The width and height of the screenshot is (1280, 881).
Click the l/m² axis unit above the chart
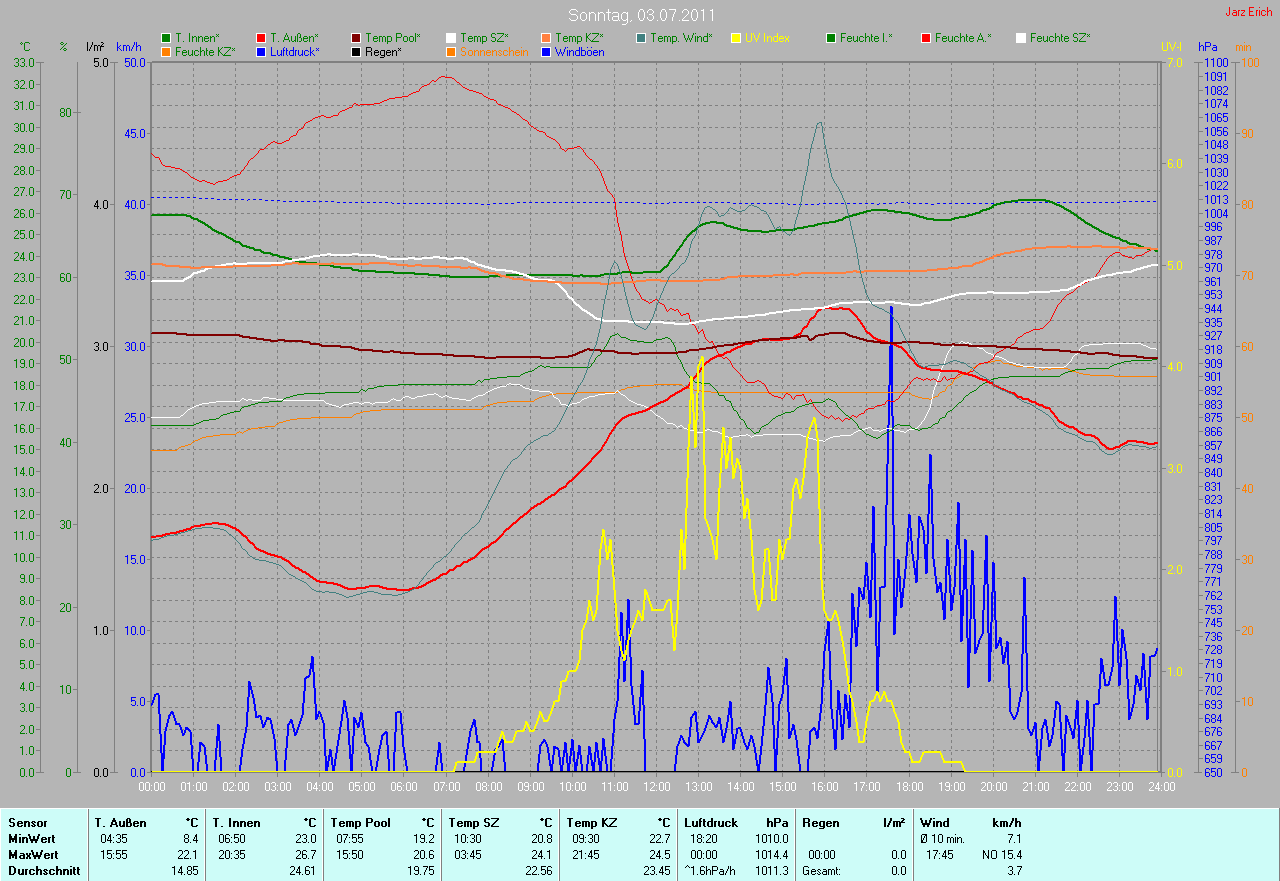click(95, 47)
